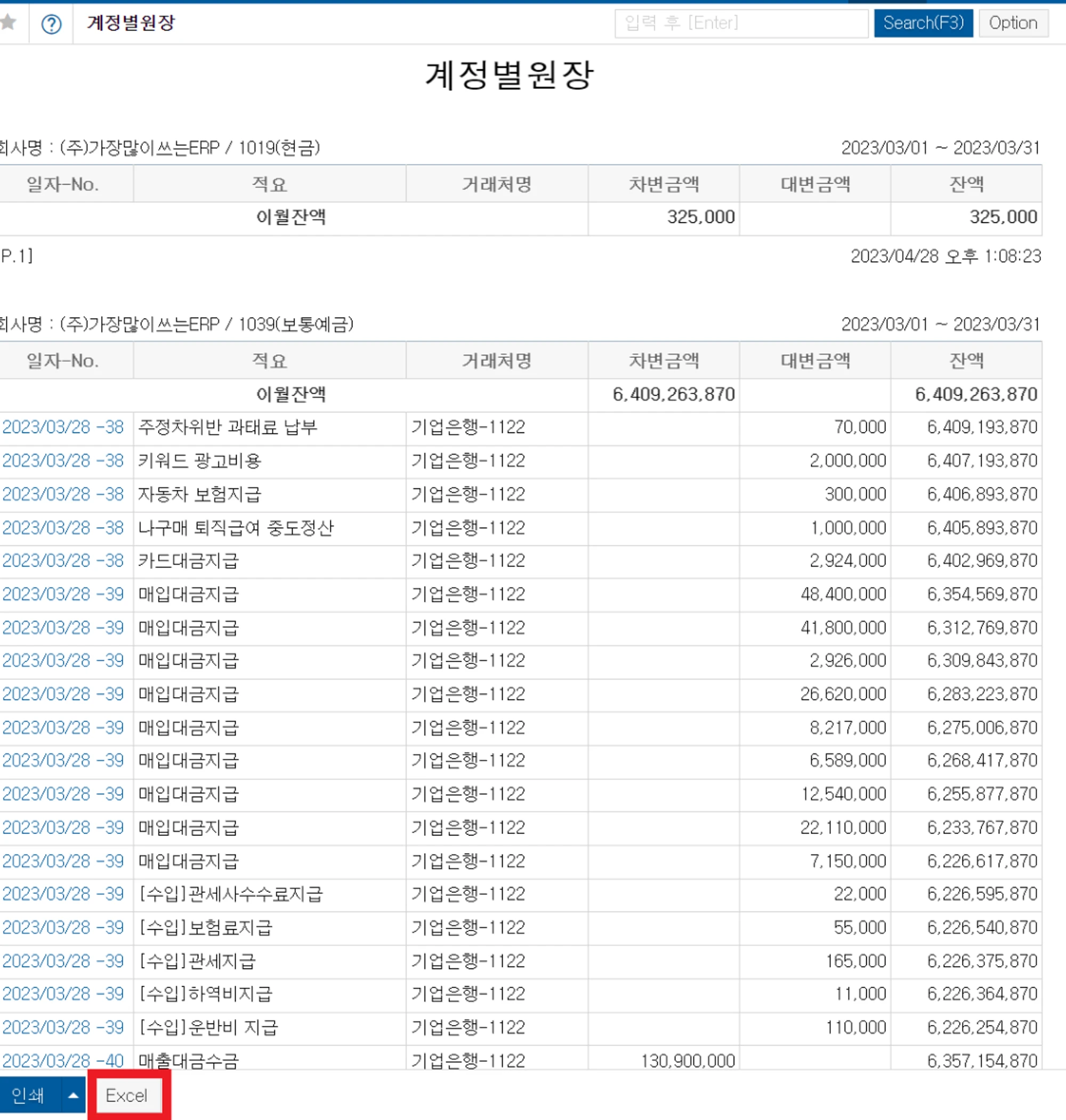The image size is (1066, 1120).
Task: Open entry link for [수입]운반비 지급
Action: tap(63, 1027)
